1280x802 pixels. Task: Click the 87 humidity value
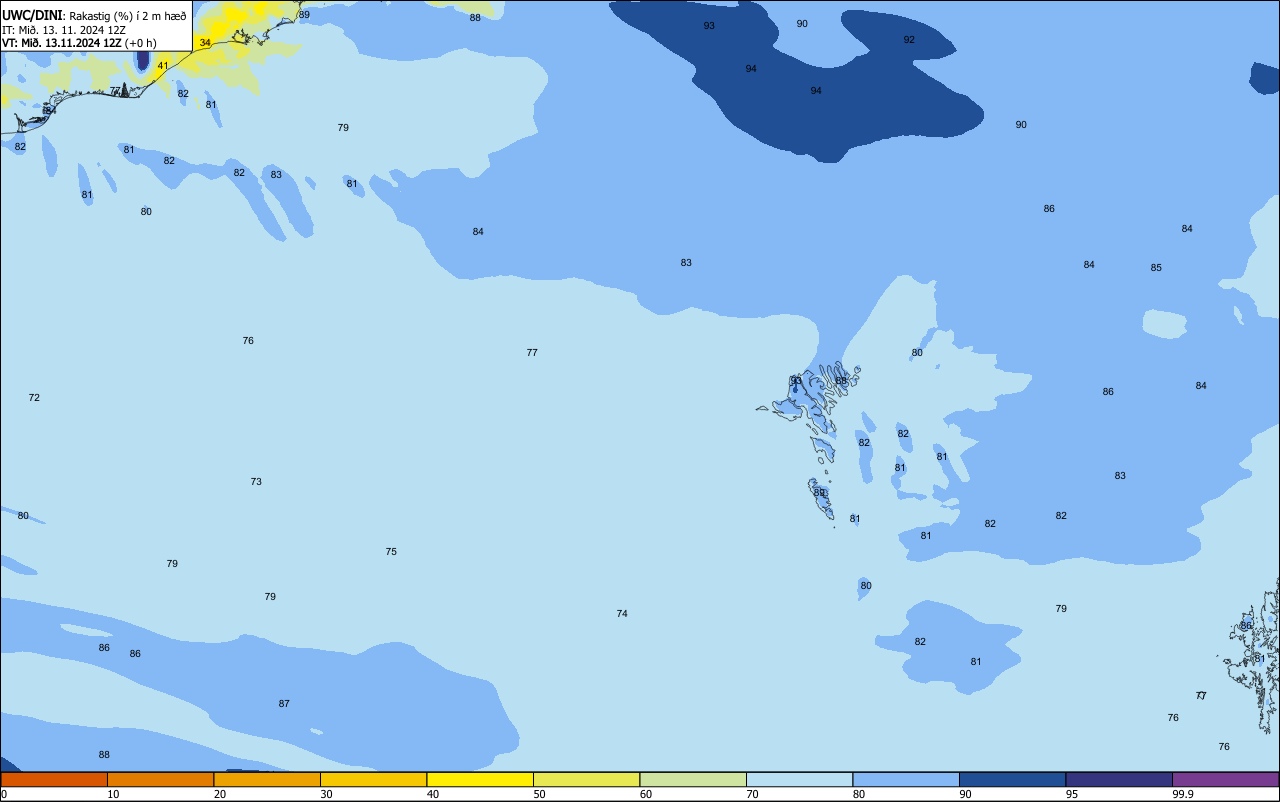(284, 703)
